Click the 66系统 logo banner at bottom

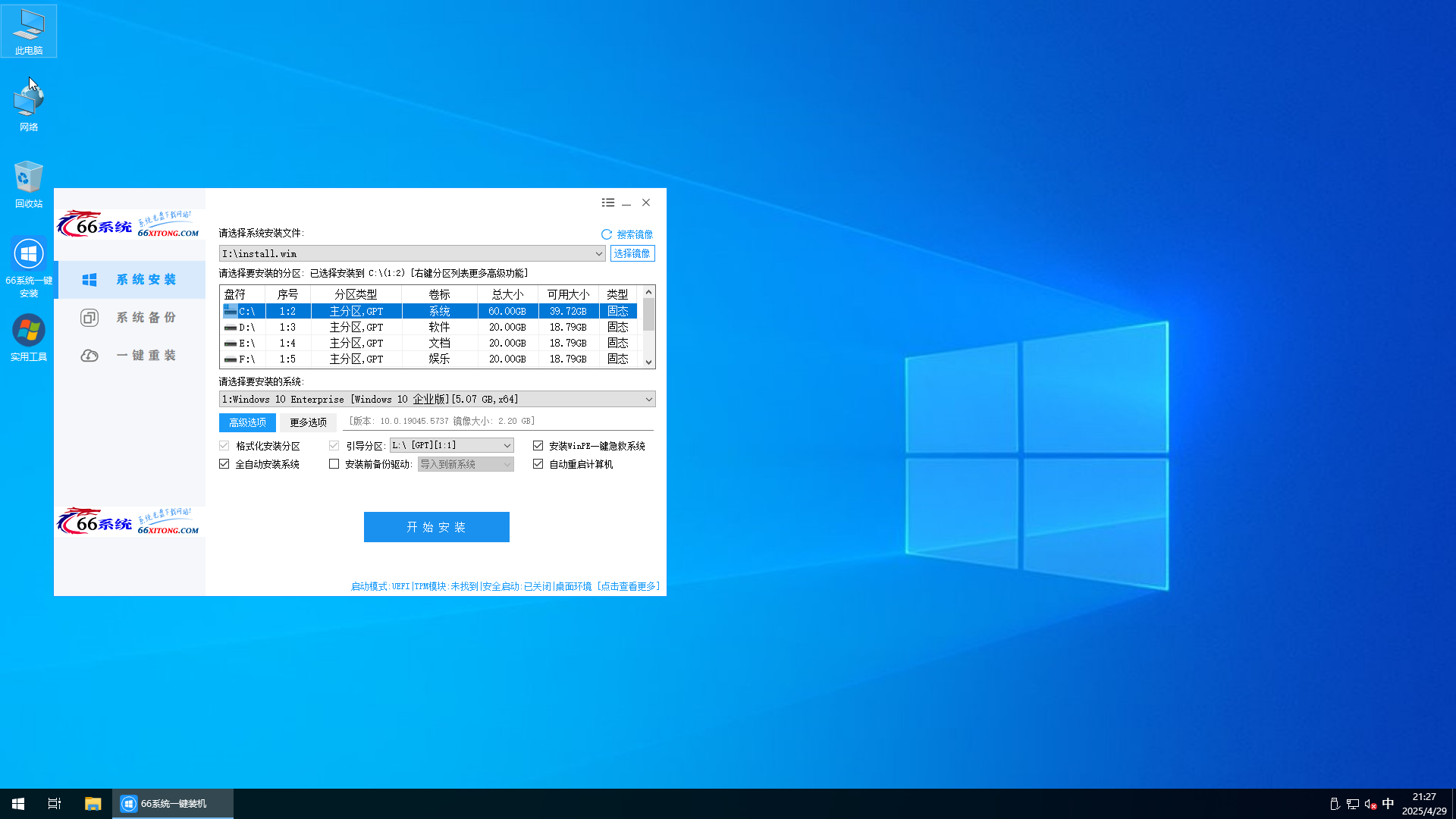(x=129, y=522)
